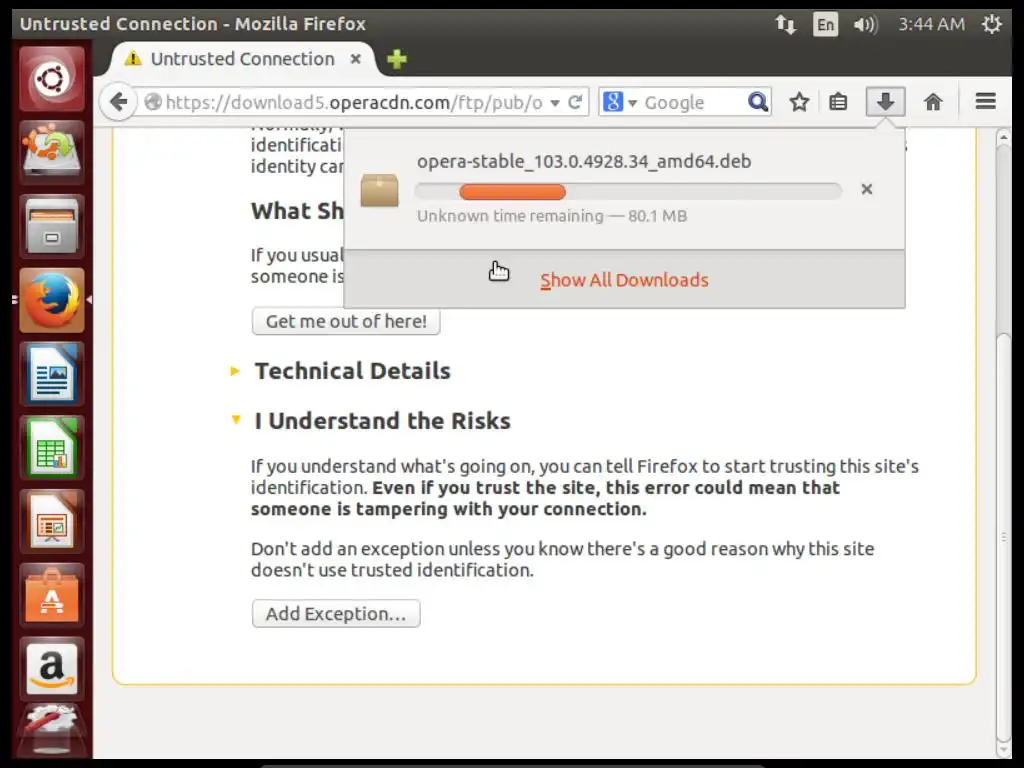
Task: Click the site identity globe icon
Action: point(153,102)
